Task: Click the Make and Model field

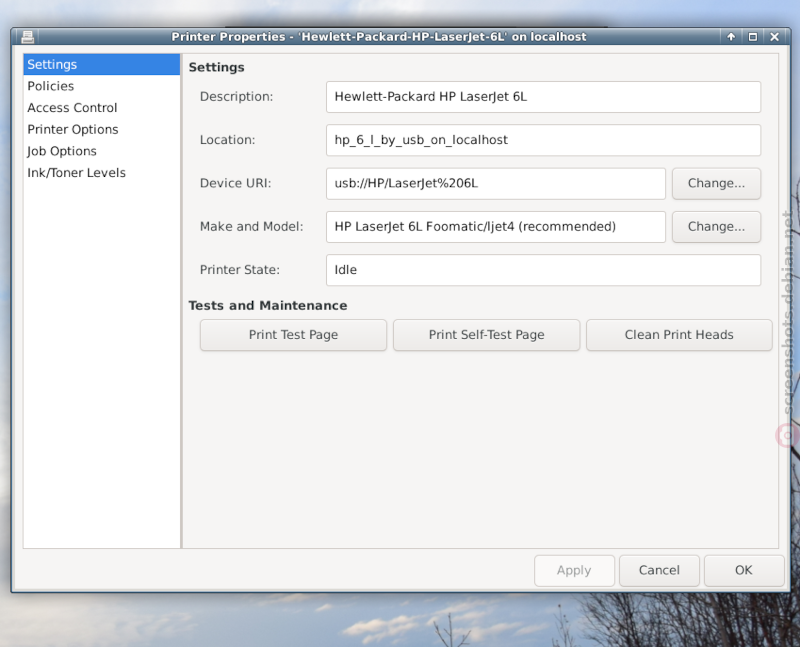Action: click(x=496, y=227)
